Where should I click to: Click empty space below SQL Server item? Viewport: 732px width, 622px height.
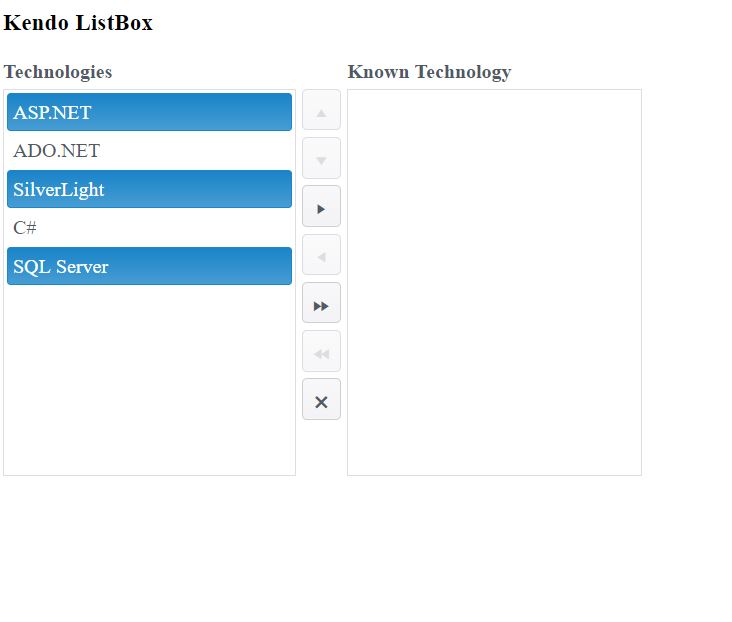149,380
